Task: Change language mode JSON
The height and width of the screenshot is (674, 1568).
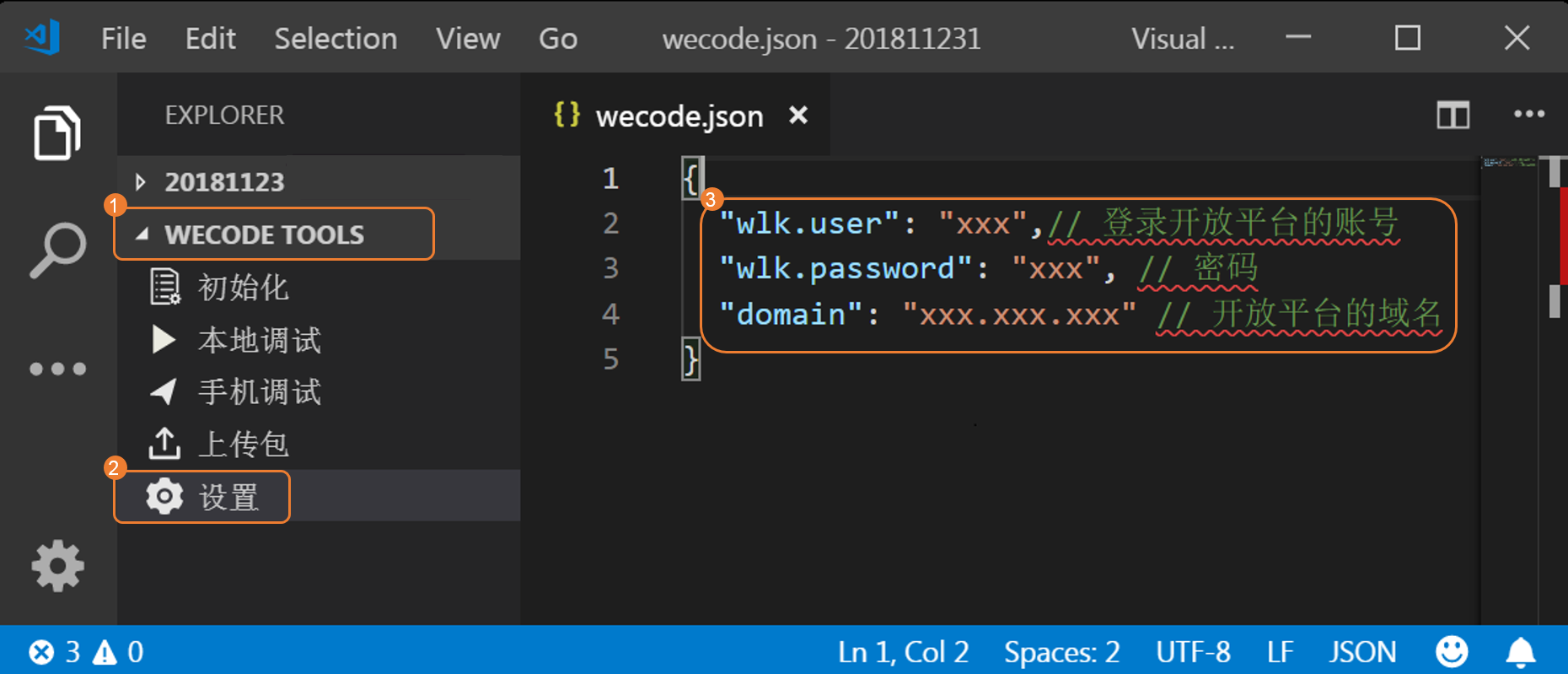Action: 1362,652
